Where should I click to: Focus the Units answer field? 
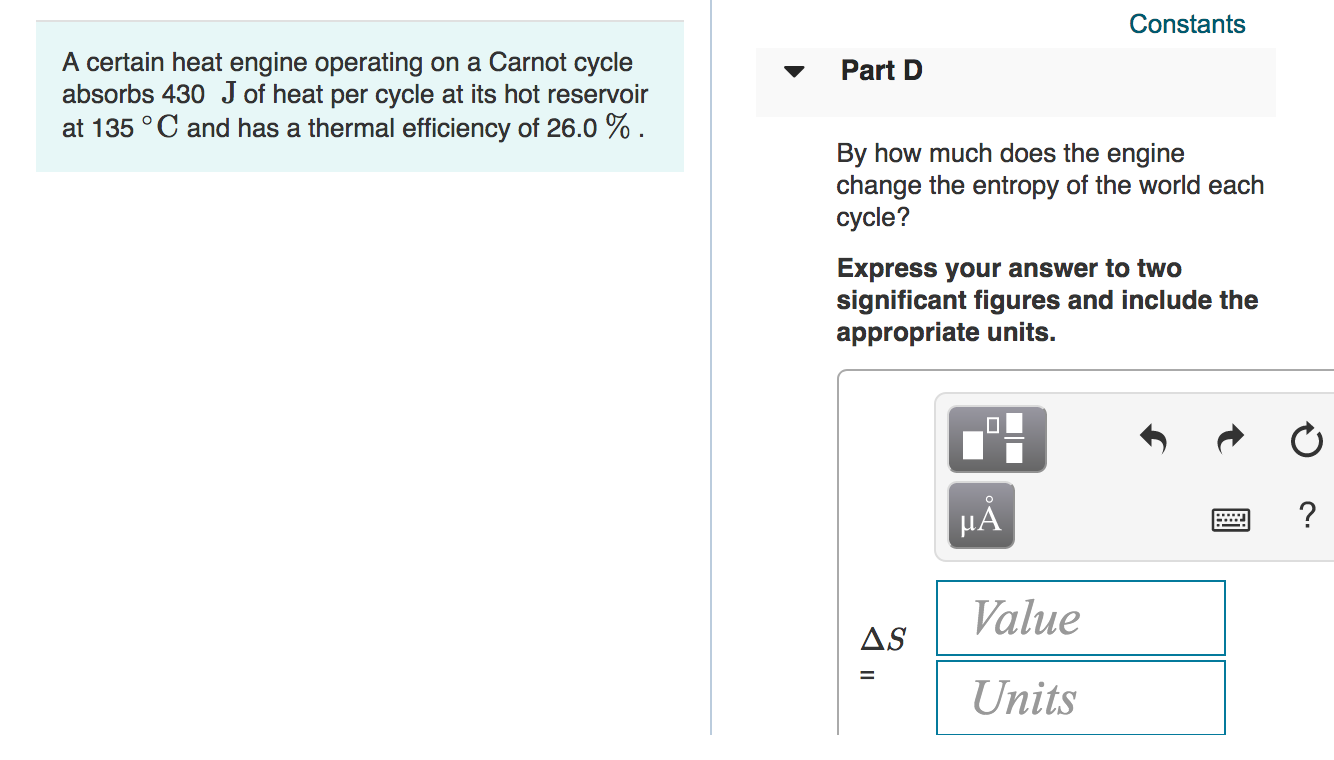coord(1080,696)
